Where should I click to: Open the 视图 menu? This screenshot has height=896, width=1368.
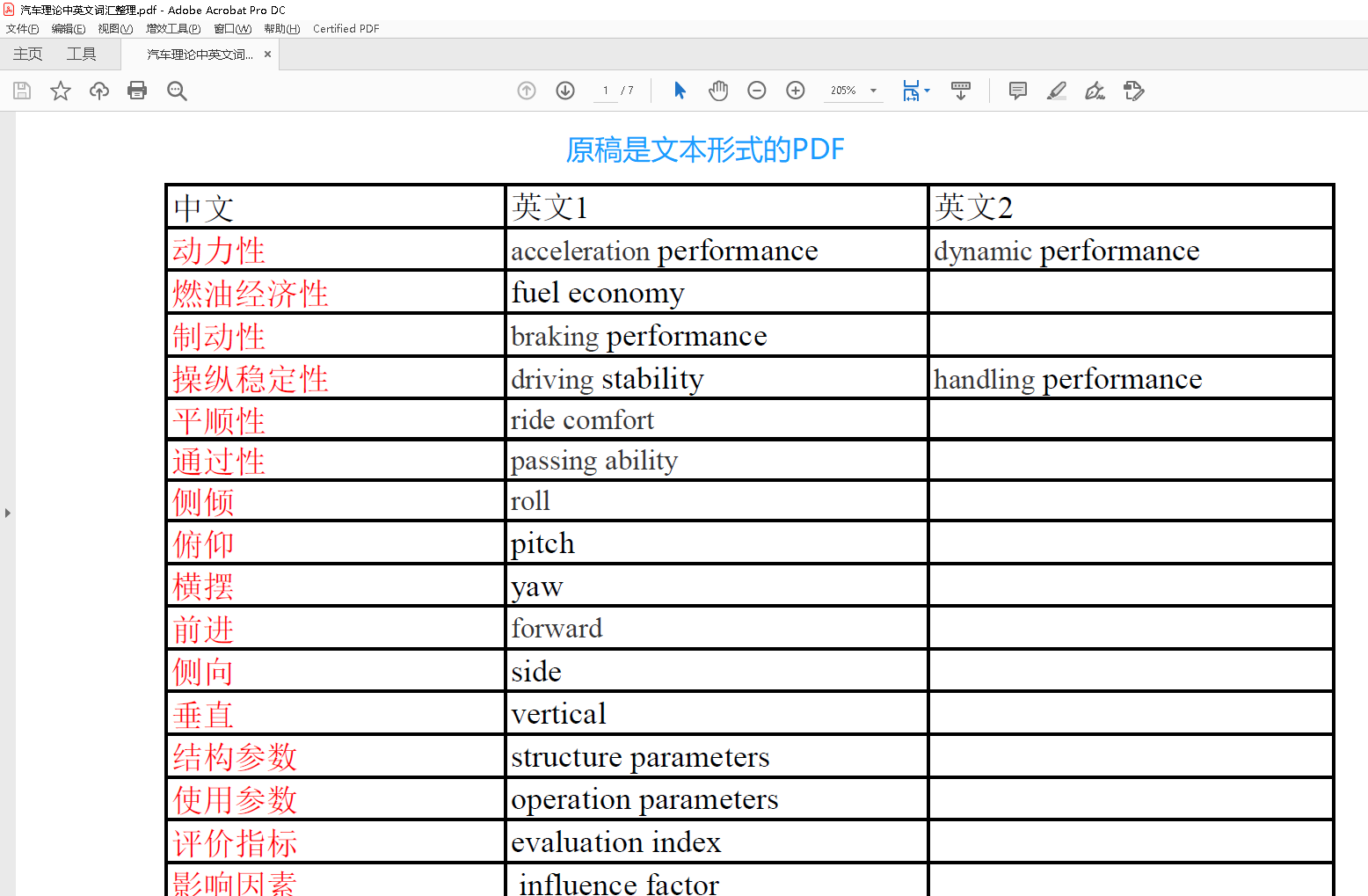coord(115,29)
